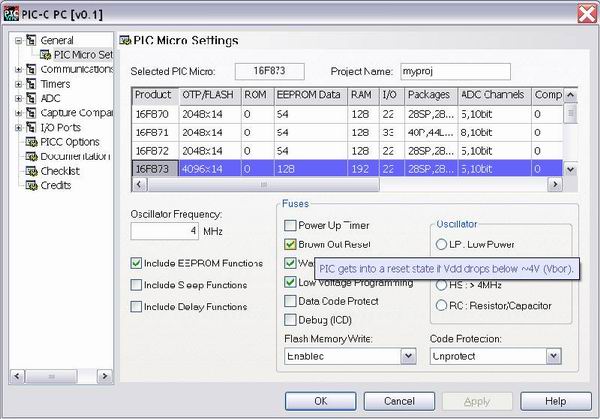Click the Help button
This screenshot has width=600, height=419.
pos(556,401)
